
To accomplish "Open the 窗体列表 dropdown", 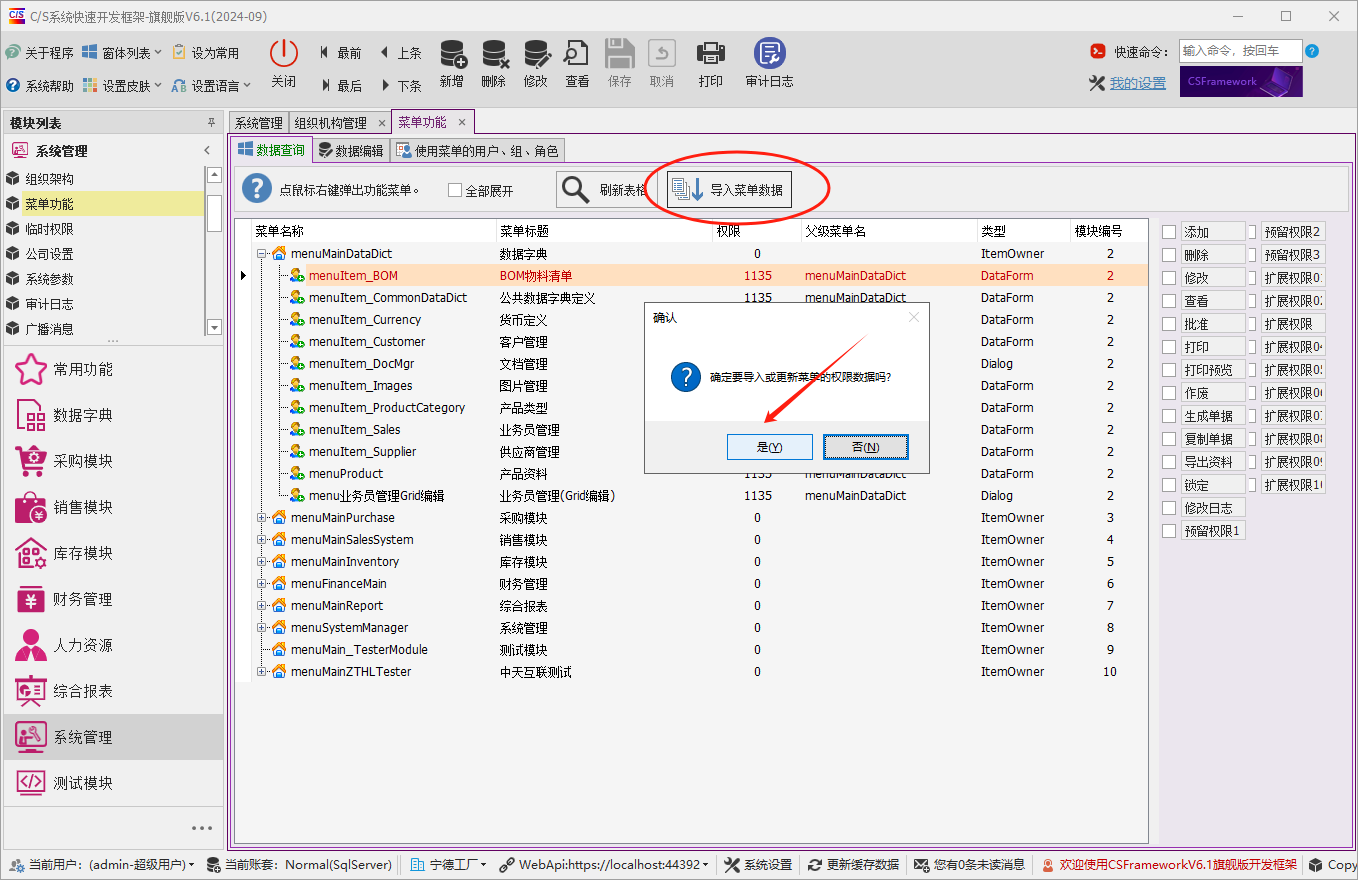I will [122, 53].
